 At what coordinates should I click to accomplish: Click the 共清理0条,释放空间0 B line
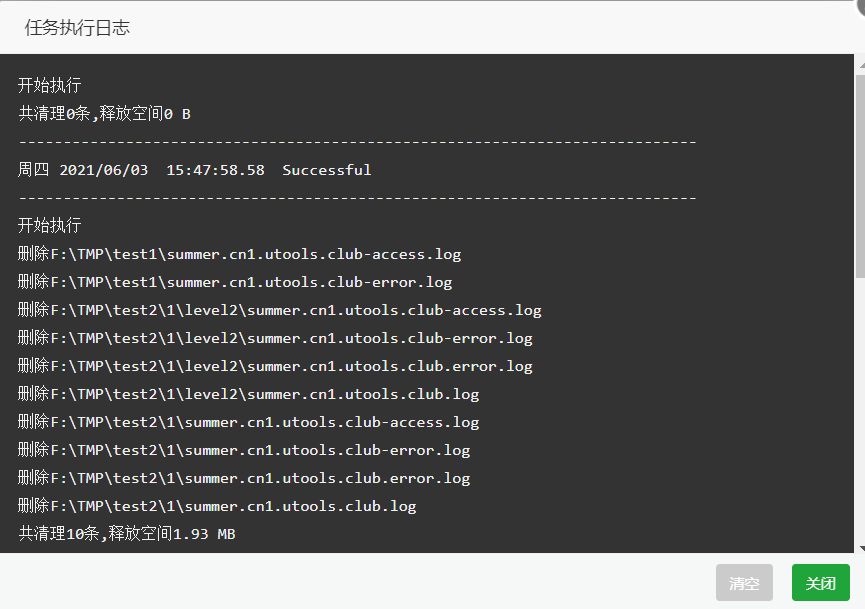pos(104,114)
